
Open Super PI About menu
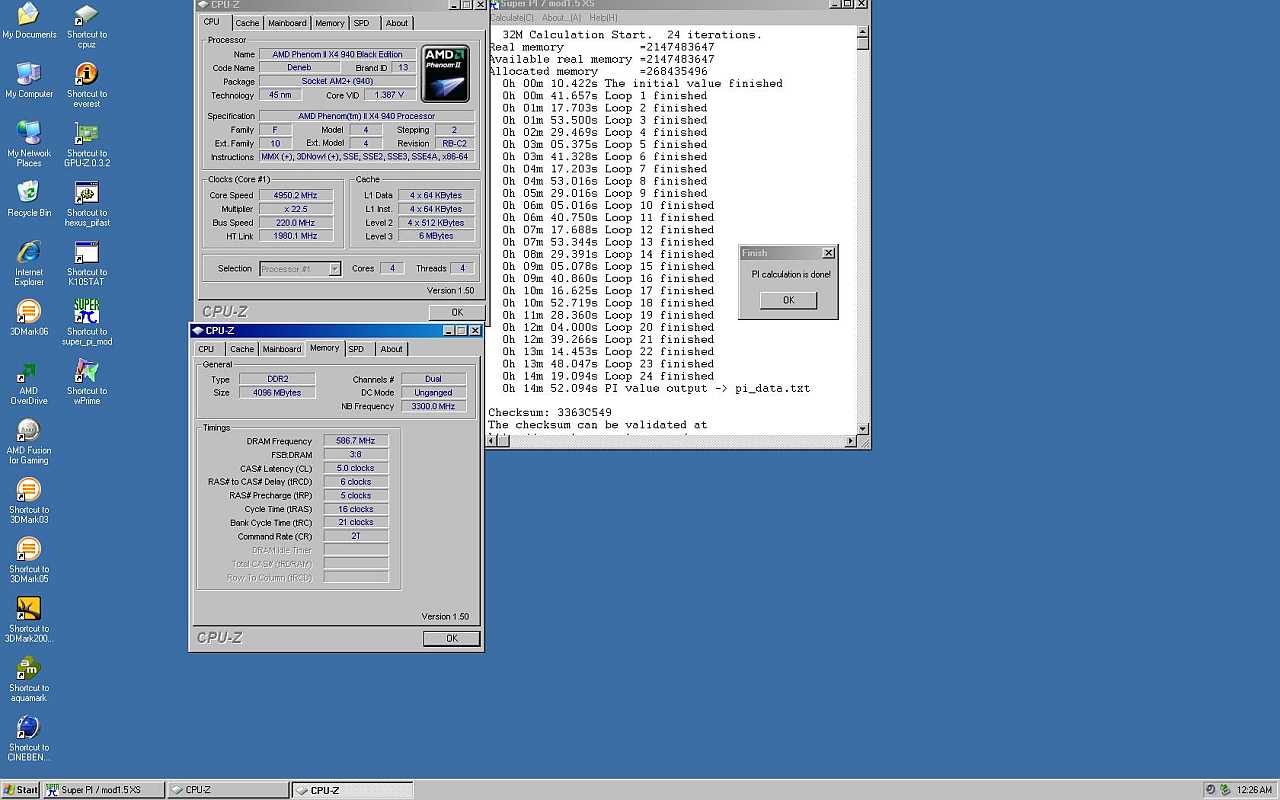(x=561, y=18)
